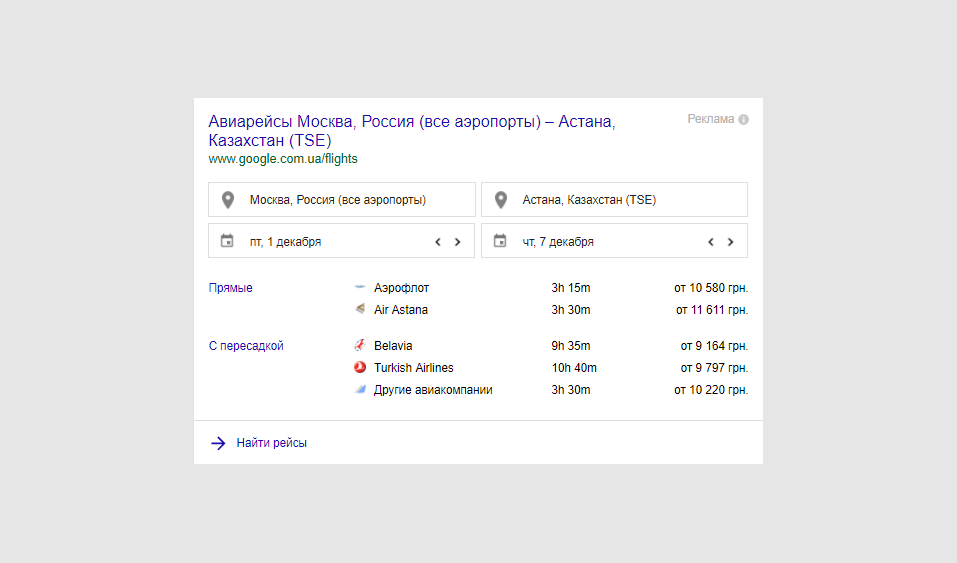
Task: Click the Реклама ad label
Action: [x=710, y=119]
